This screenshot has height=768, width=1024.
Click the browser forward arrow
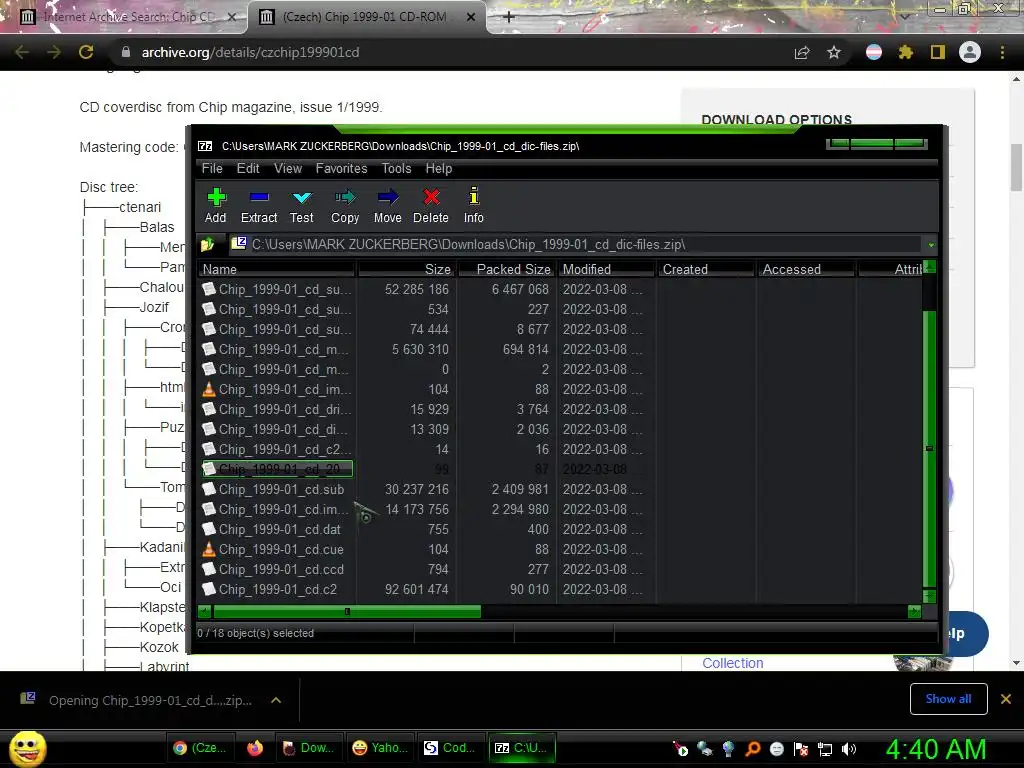[54, 52]
